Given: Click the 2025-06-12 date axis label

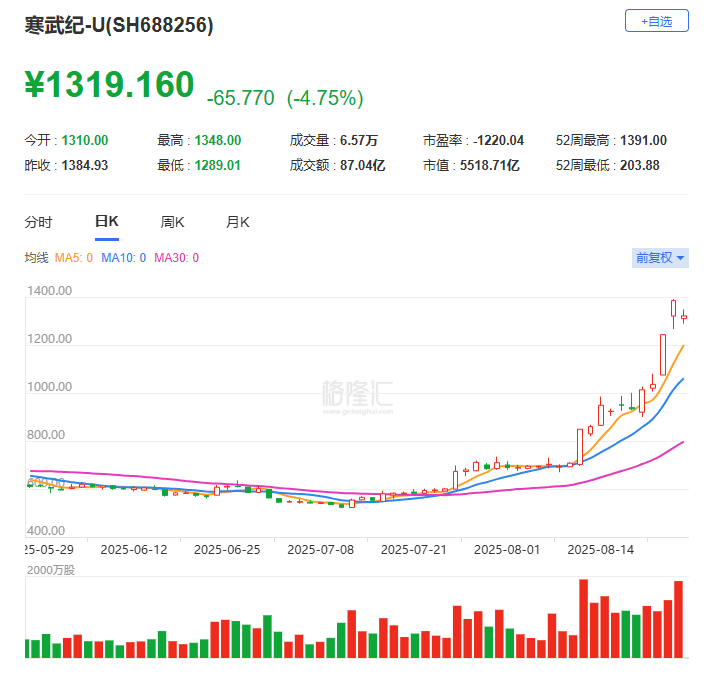Looking at the screenshot, I should tap(134, 550).
